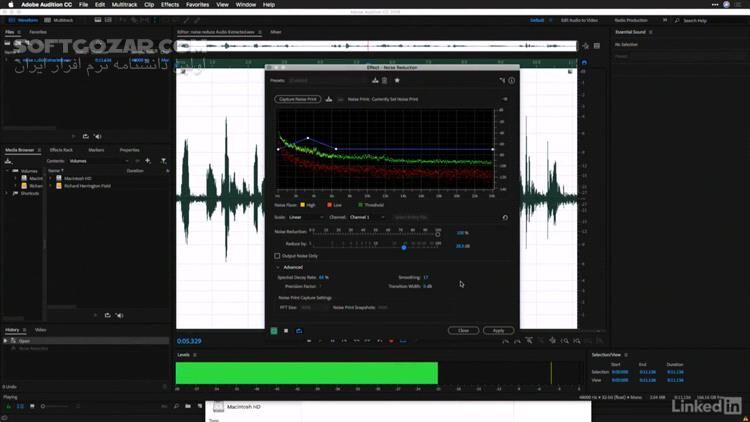The width and height of the screenshot is (750, 422).
Task: Open Media Browser Contents Volumes dropdown
Action: click(99, 161)
